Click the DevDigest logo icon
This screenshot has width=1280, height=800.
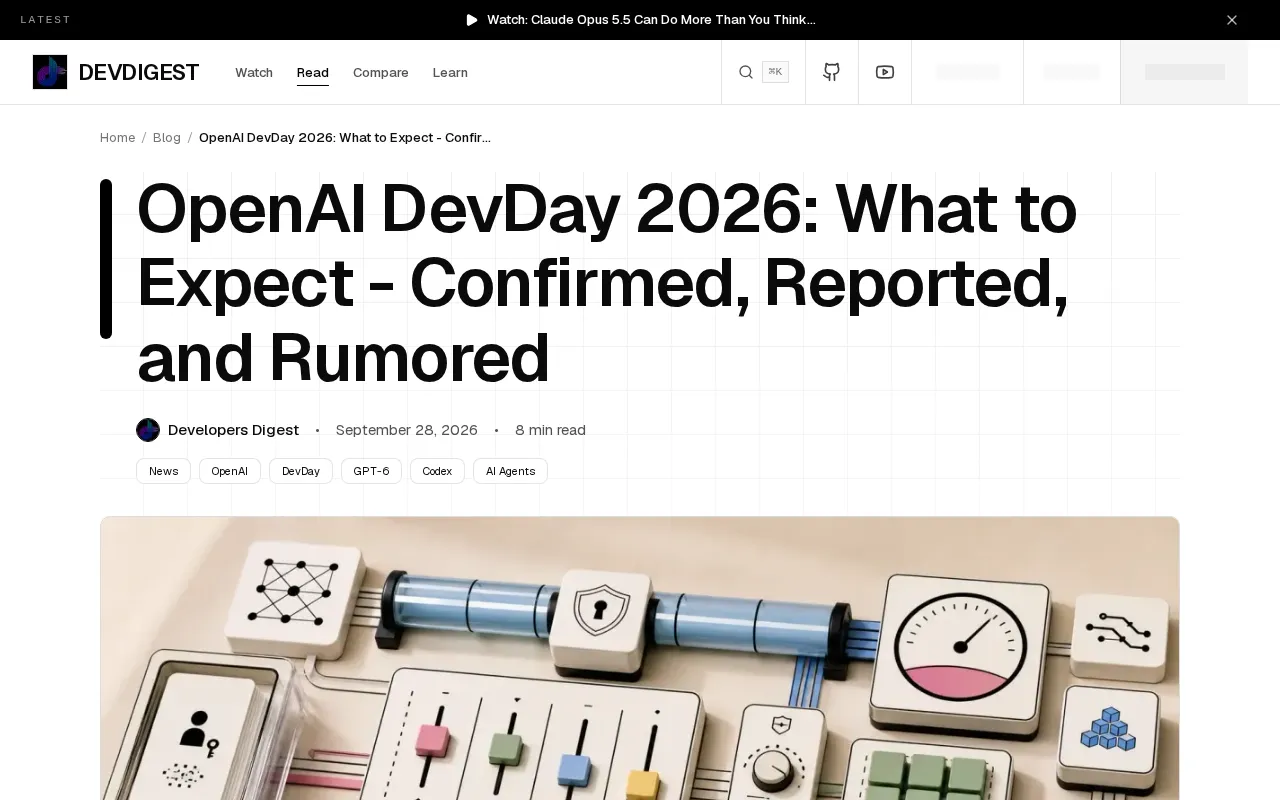[50, 72]
